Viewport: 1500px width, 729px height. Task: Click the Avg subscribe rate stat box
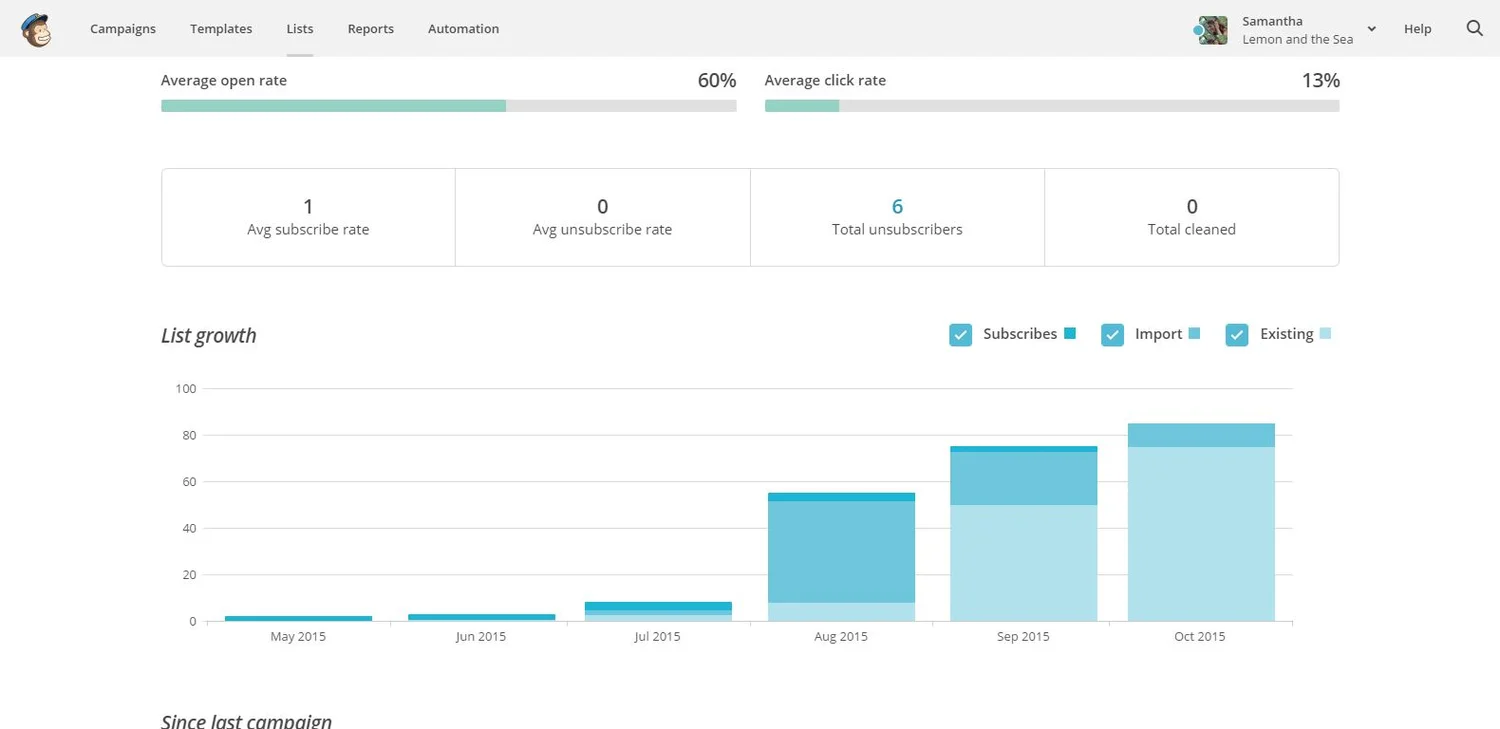point(307,216)
